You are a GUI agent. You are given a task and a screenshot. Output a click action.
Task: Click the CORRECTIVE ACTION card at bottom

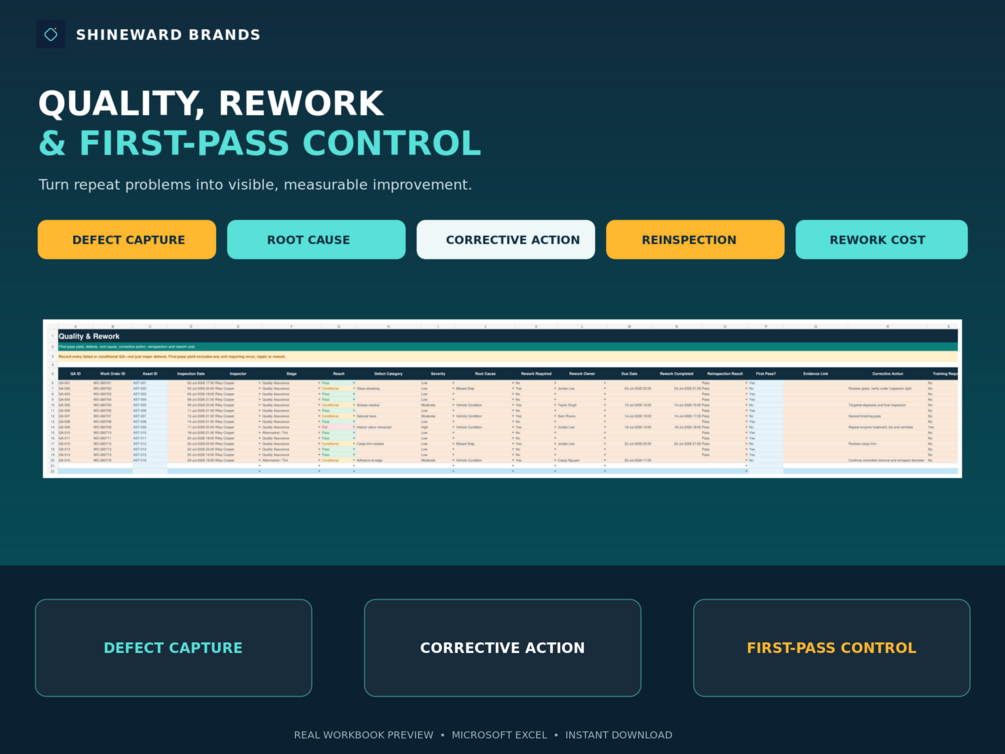click(x=502, y=648)
